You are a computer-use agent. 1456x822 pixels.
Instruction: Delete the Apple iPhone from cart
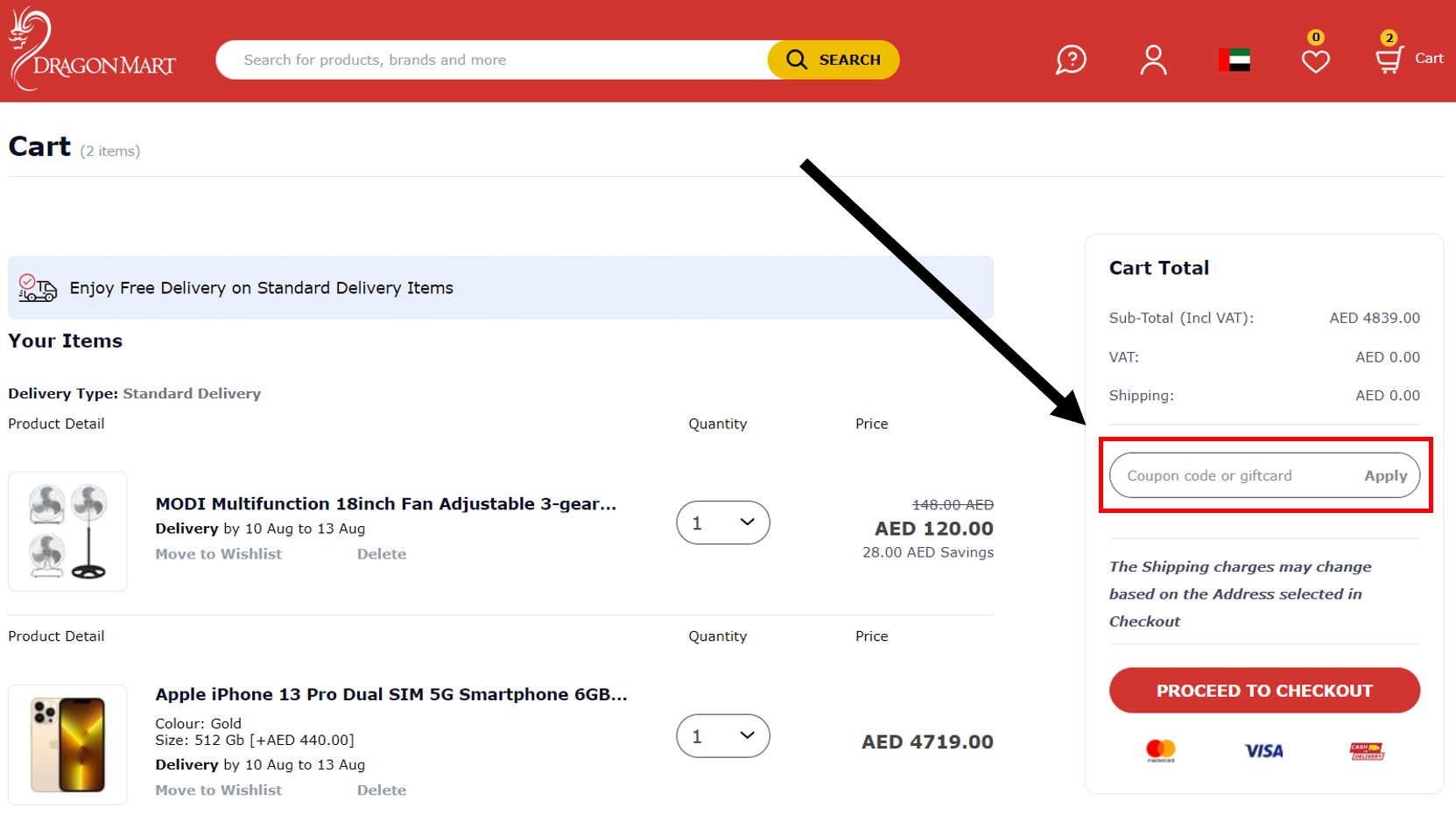click(x=381, y=790)
